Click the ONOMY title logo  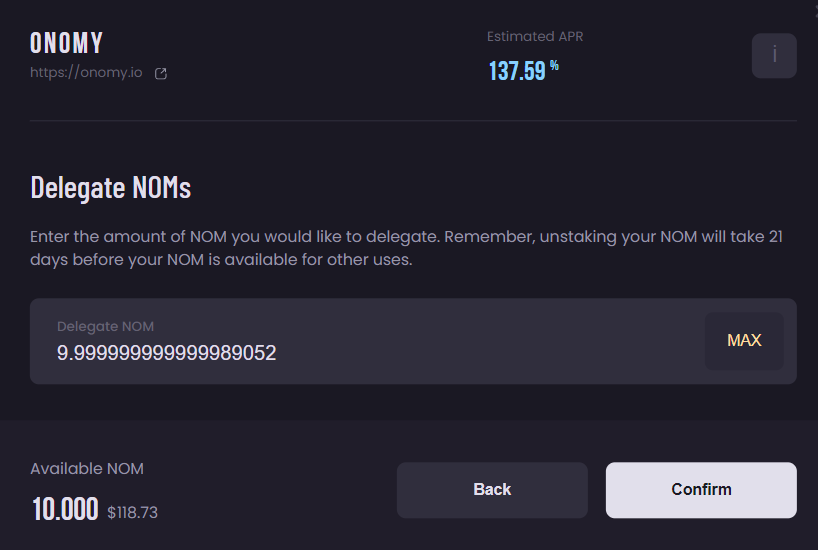(67, 43)
